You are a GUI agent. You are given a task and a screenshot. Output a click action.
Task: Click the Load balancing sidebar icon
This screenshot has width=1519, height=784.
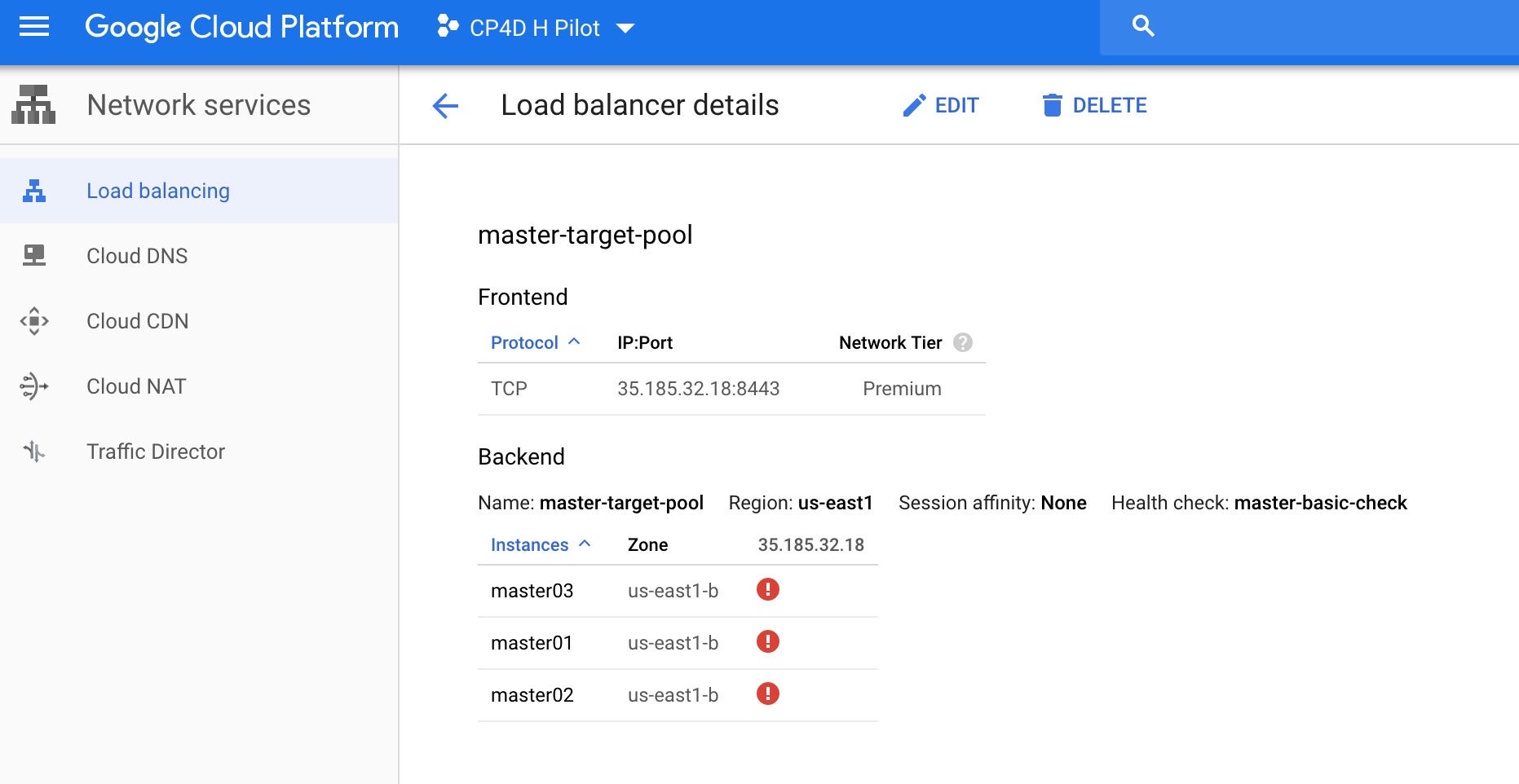coord(34,191)
